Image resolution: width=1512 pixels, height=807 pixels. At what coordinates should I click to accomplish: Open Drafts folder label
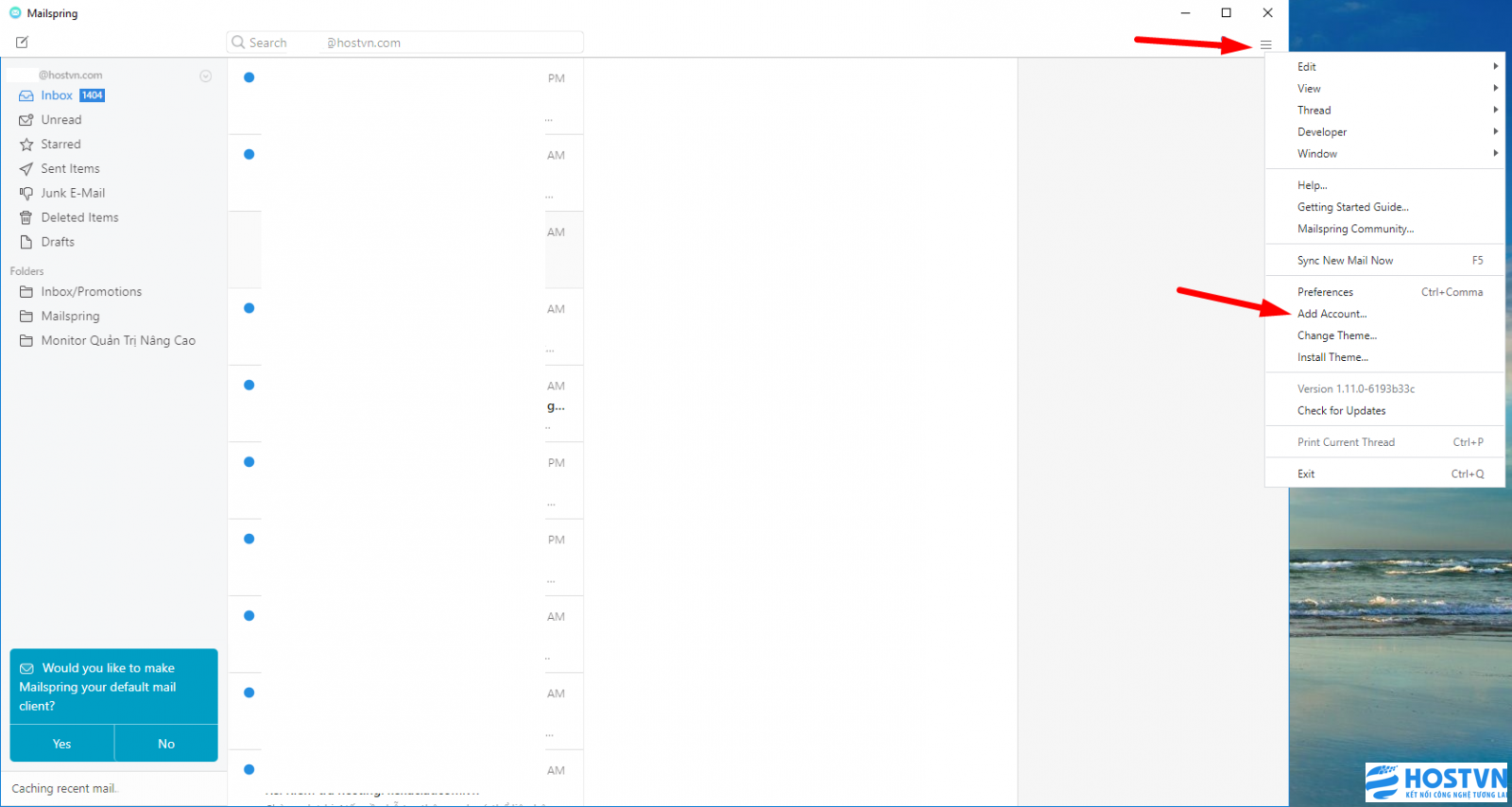point(58,242)
